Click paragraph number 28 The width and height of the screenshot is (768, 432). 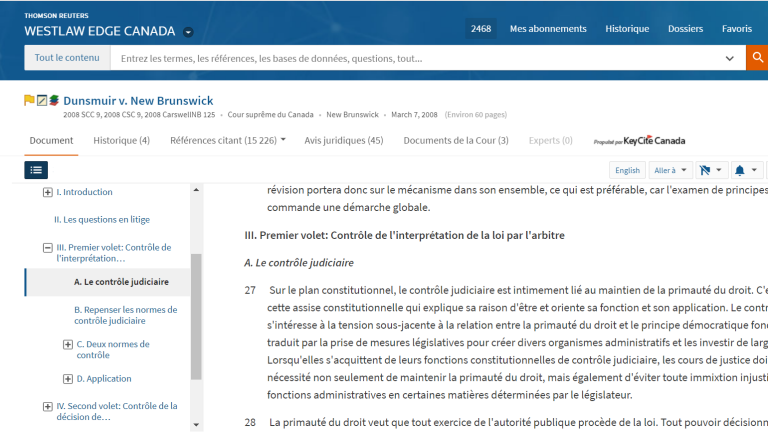[250, 422]
